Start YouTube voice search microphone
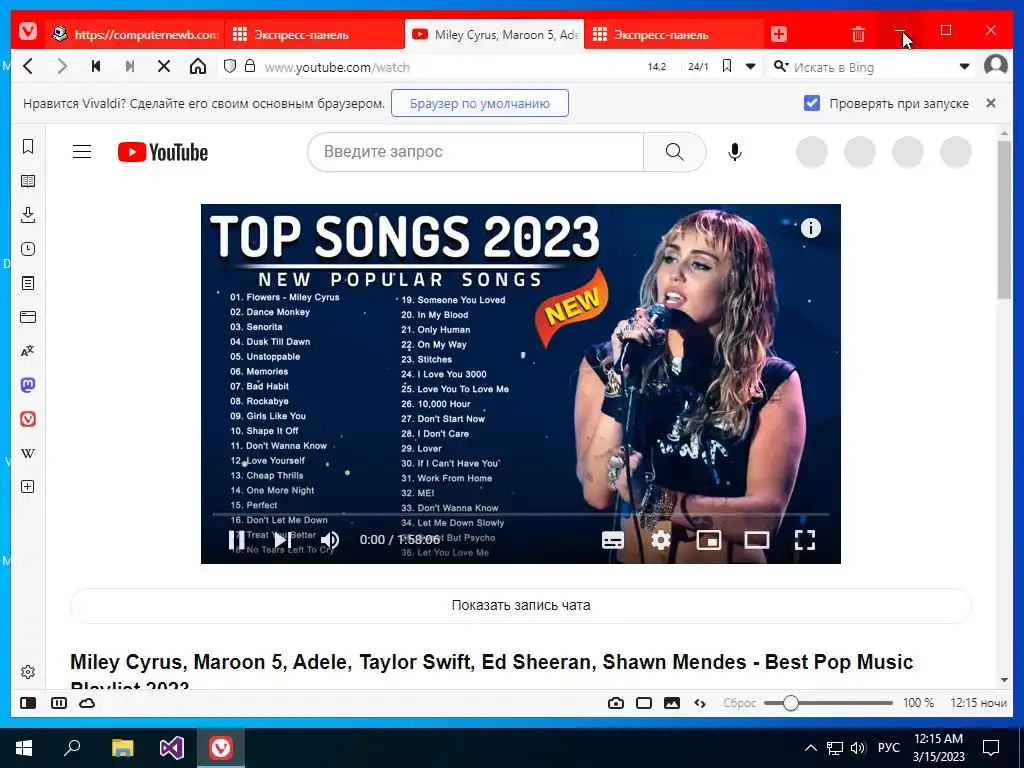This screenshot has height=768, width=1024. click(x=735, y=152)
